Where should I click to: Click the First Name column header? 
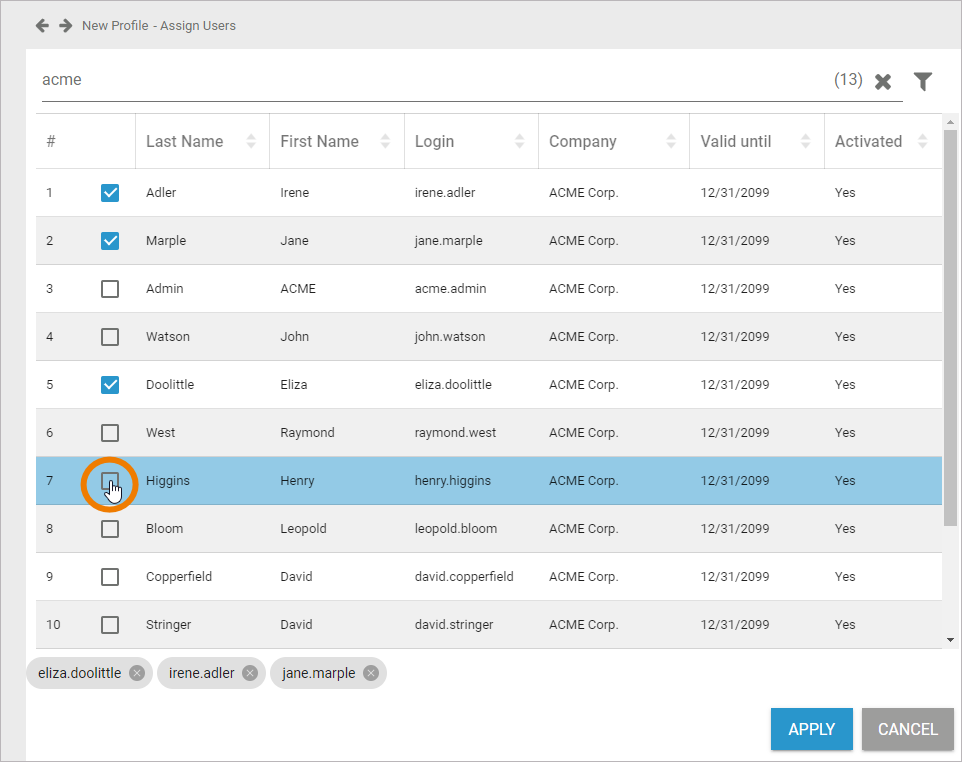319,142
